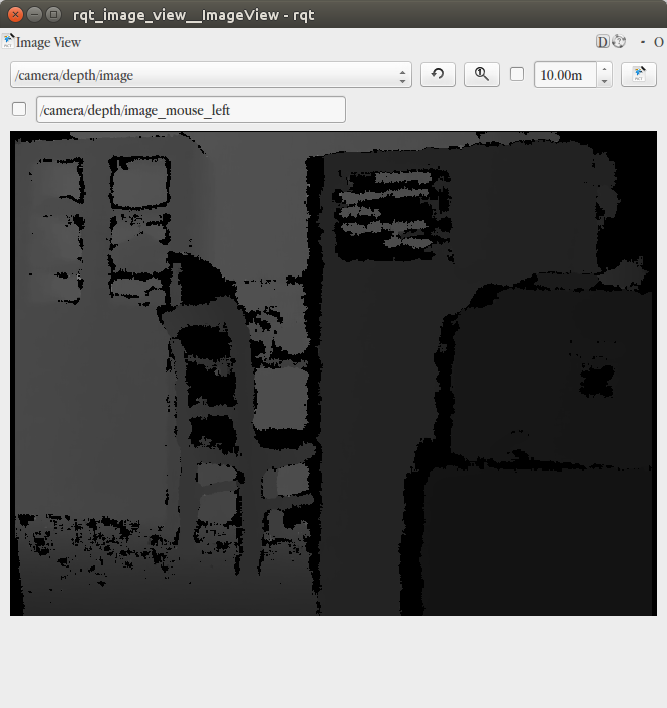Decrease max range with the down arrow
Viewport: 667px width, 708px height.
point(604,81)
